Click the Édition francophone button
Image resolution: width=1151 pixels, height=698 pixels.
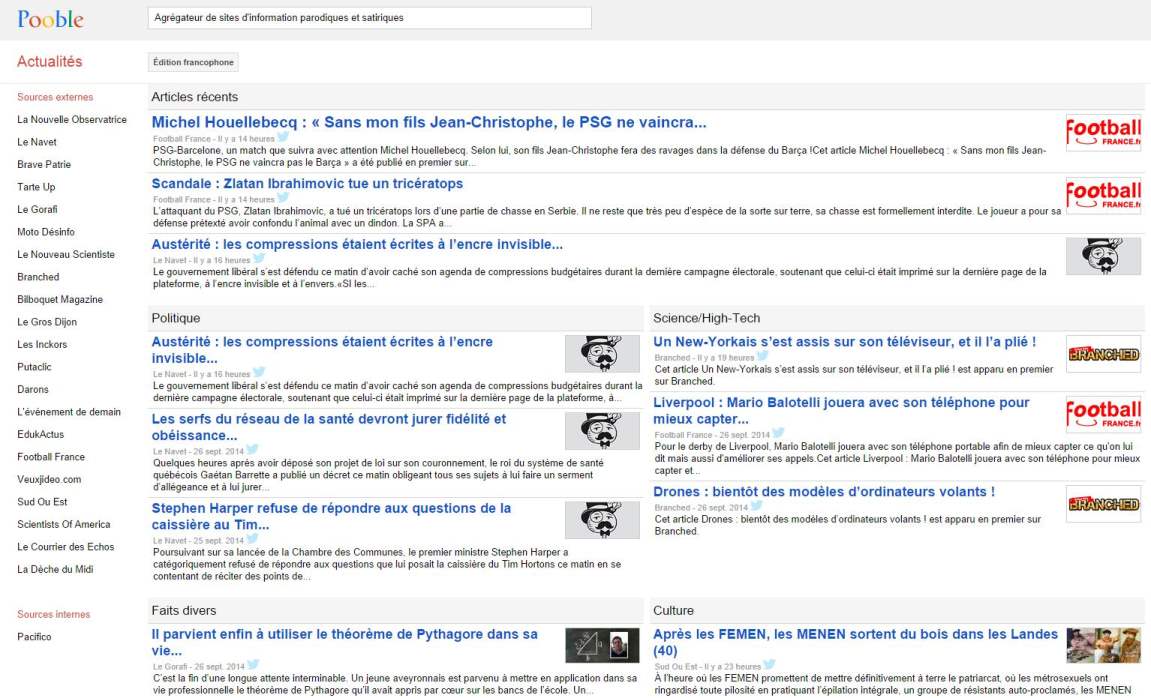193,62
